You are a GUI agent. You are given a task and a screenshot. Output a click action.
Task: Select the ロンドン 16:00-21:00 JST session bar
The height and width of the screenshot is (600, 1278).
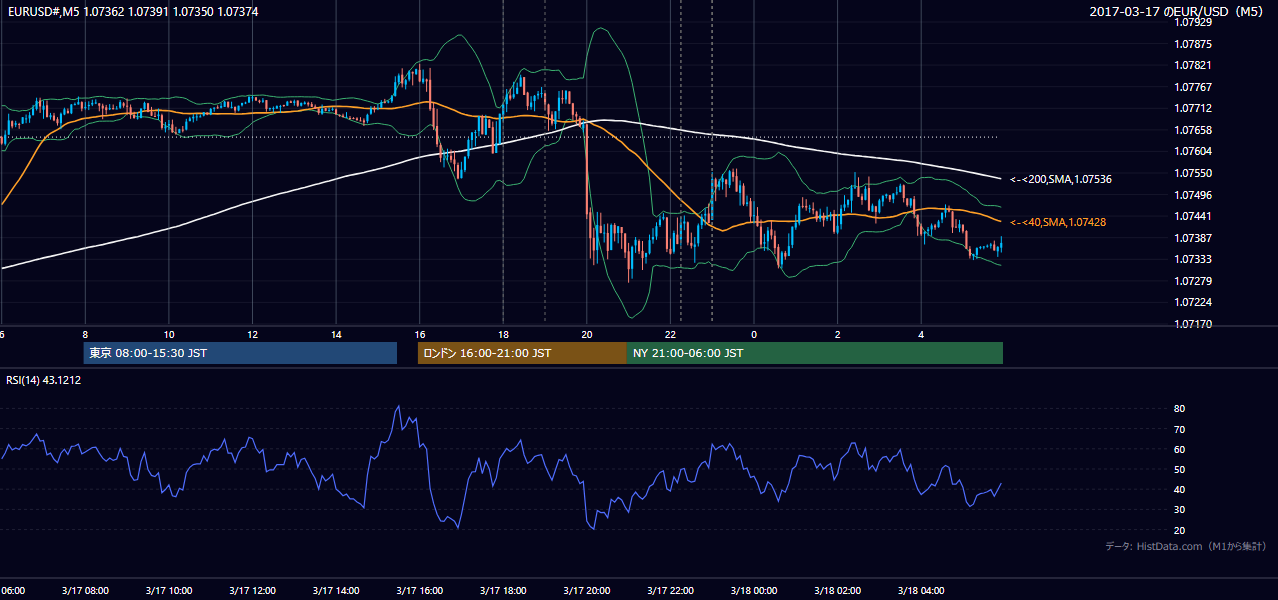(x=522, y=353)
